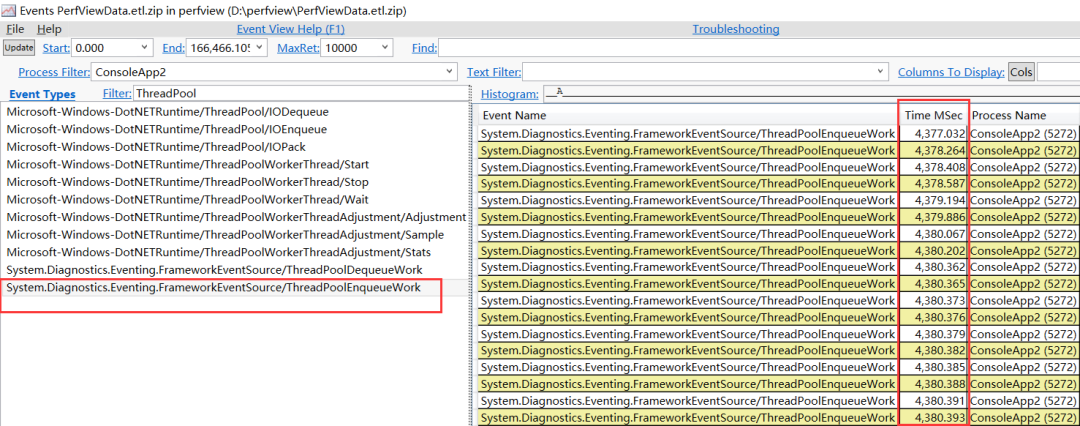Click the Time MSec column header
The width and height of the screenshot is (1080, 426).
click(934, 115)
